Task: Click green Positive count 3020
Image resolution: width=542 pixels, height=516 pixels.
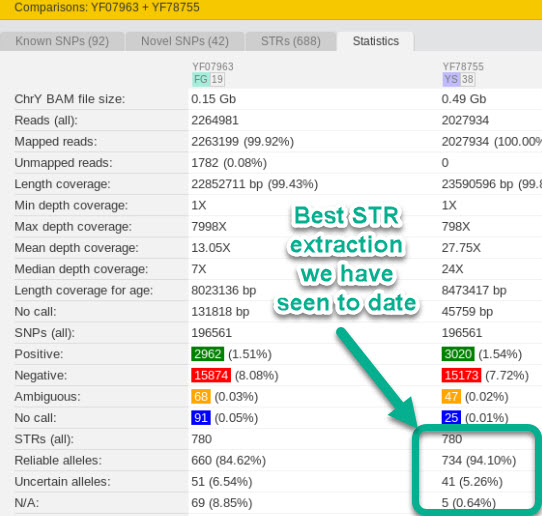Action: pyautogui.click(x=458, y=354)
